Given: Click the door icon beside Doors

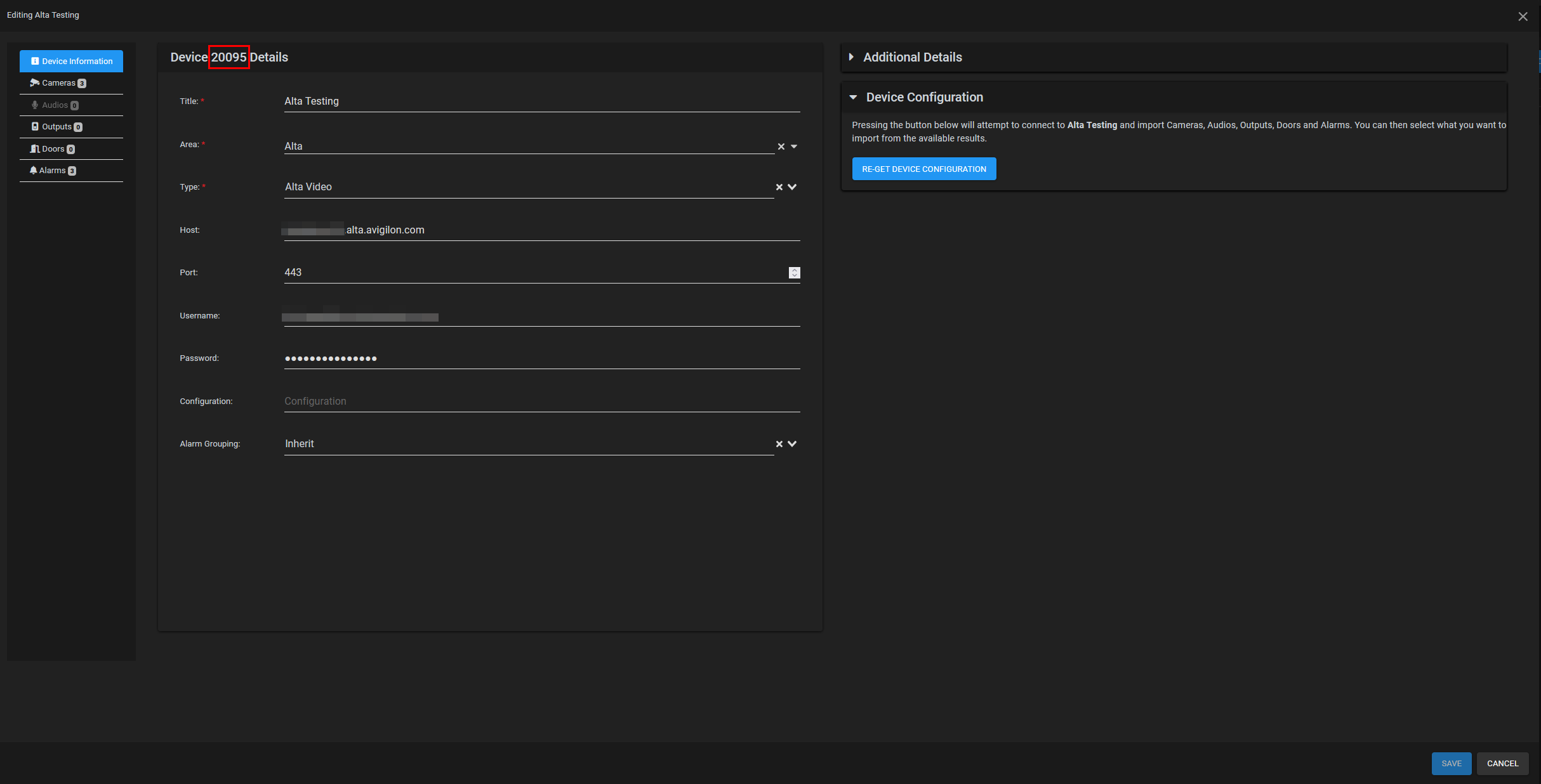Looking at the screenshot, I should (35, 149).
